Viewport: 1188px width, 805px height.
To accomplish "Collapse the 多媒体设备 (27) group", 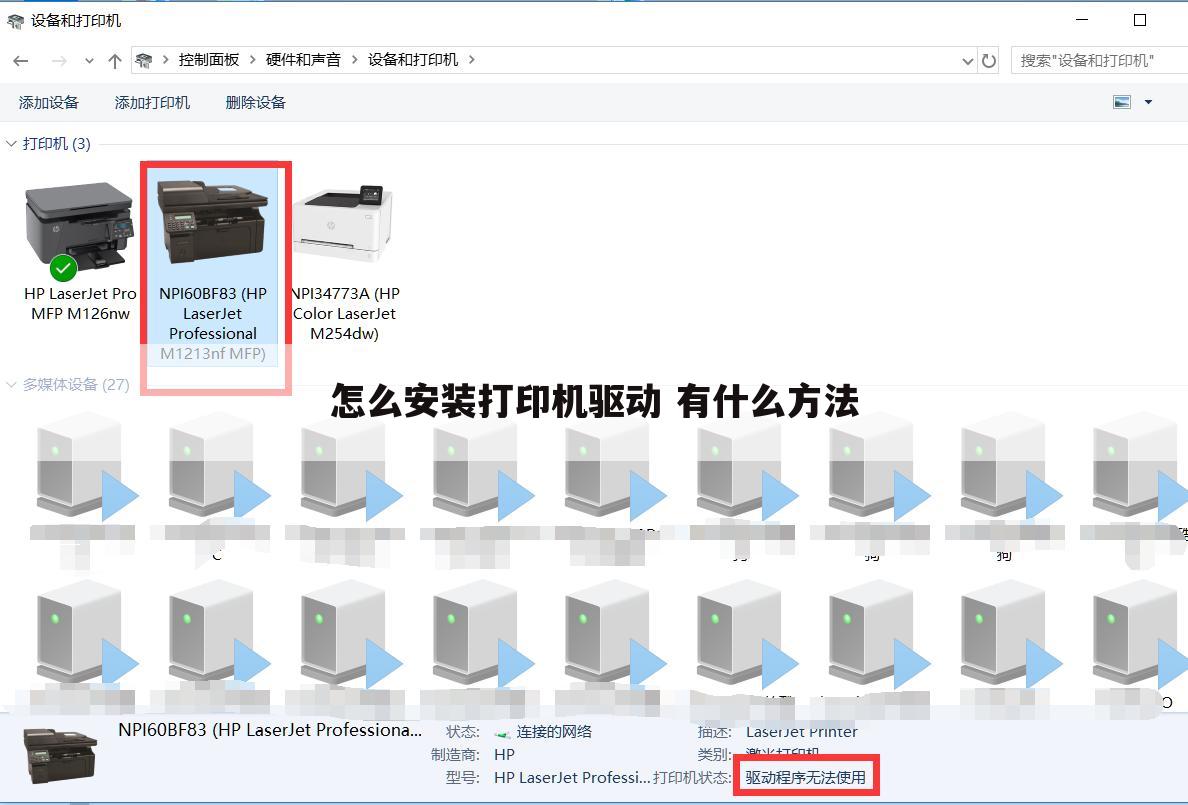I will [11, 384].
